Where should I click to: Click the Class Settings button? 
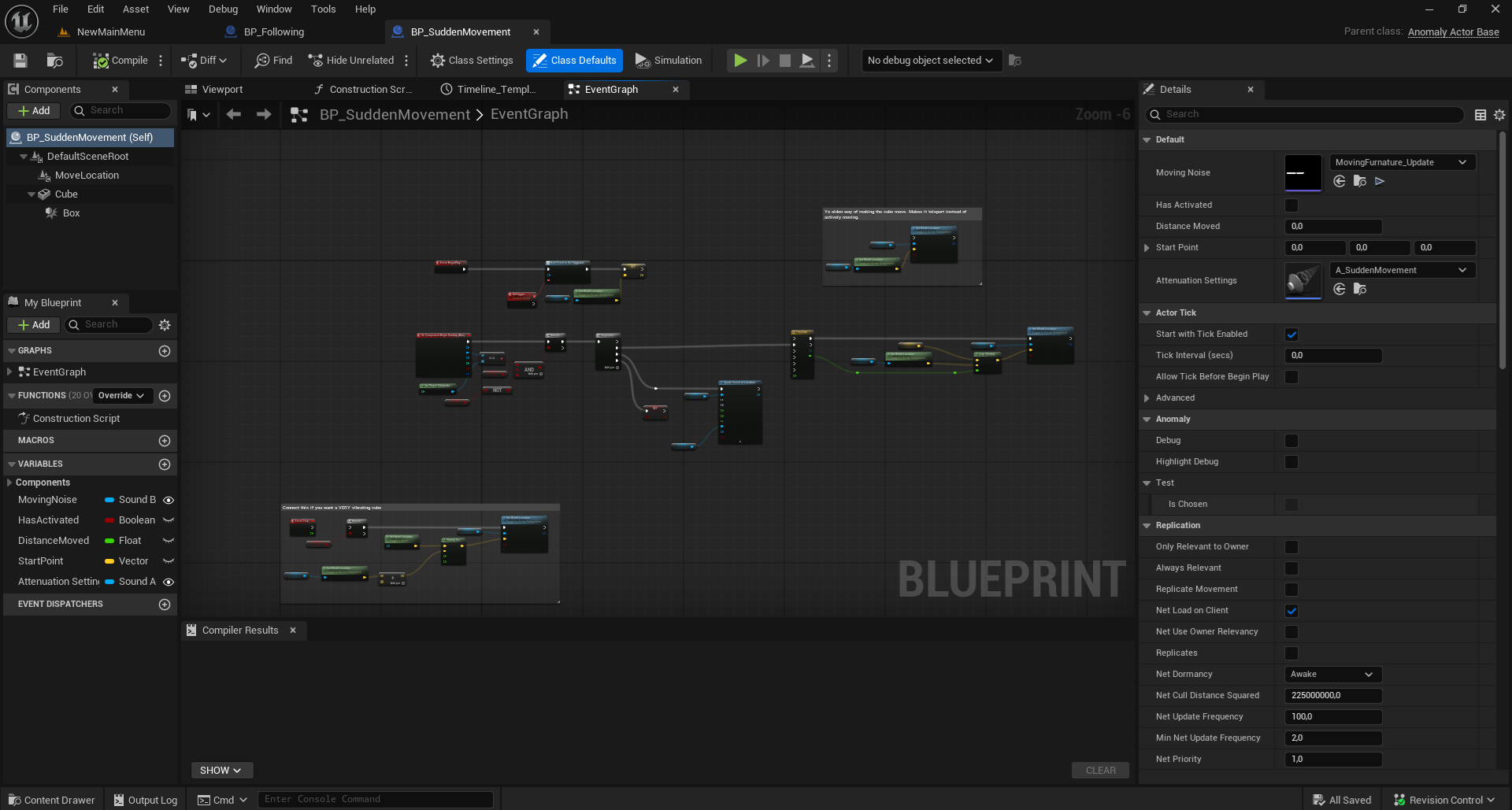tap(472, 61)
